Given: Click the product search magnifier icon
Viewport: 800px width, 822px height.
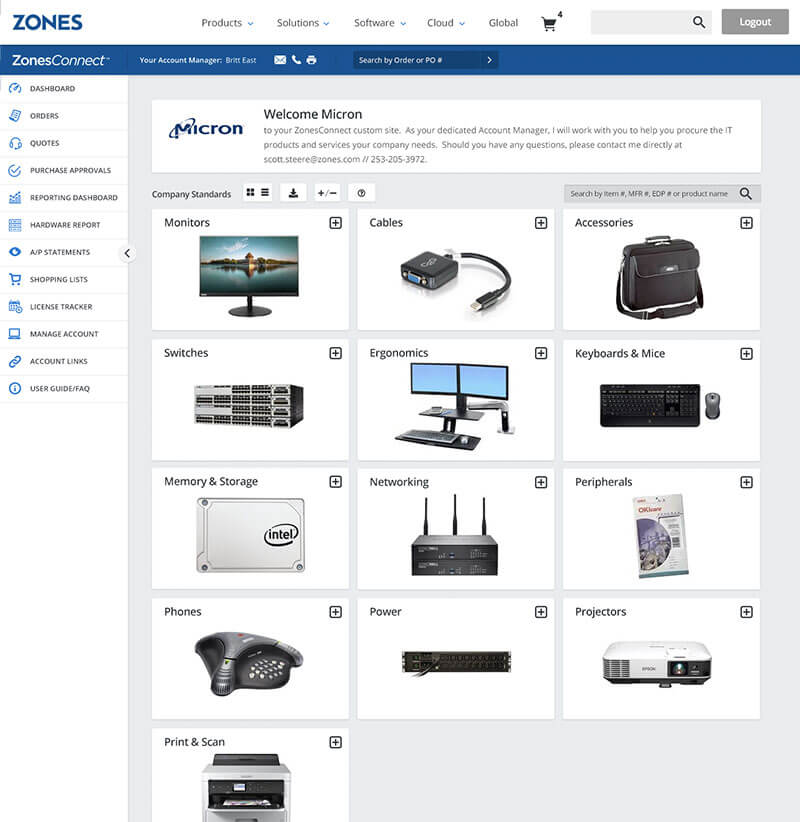Looking at the screenshot, I should [745, 193].
